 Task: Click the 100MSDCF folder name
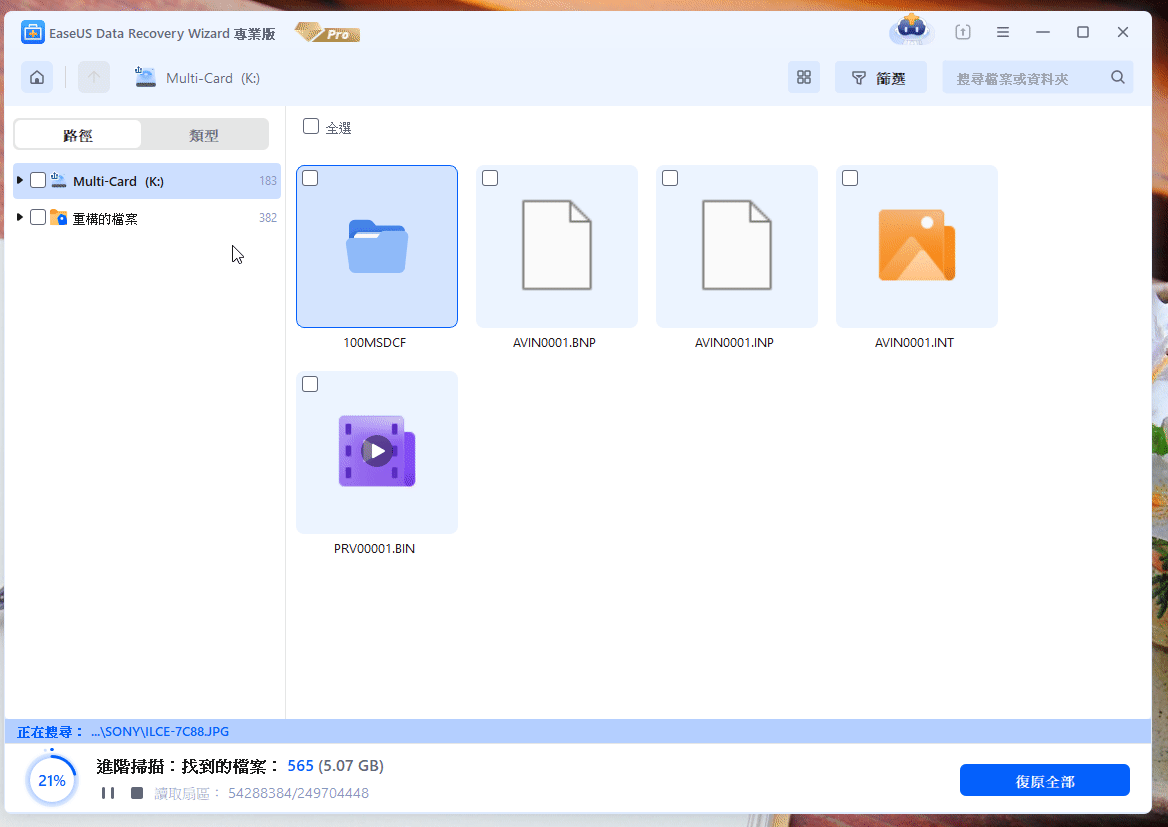tap(375, 343)
